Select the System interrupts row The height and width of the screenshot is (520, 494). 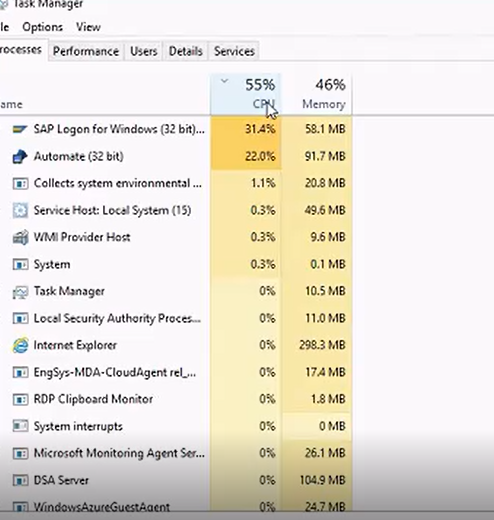click(x=176, y=426)
